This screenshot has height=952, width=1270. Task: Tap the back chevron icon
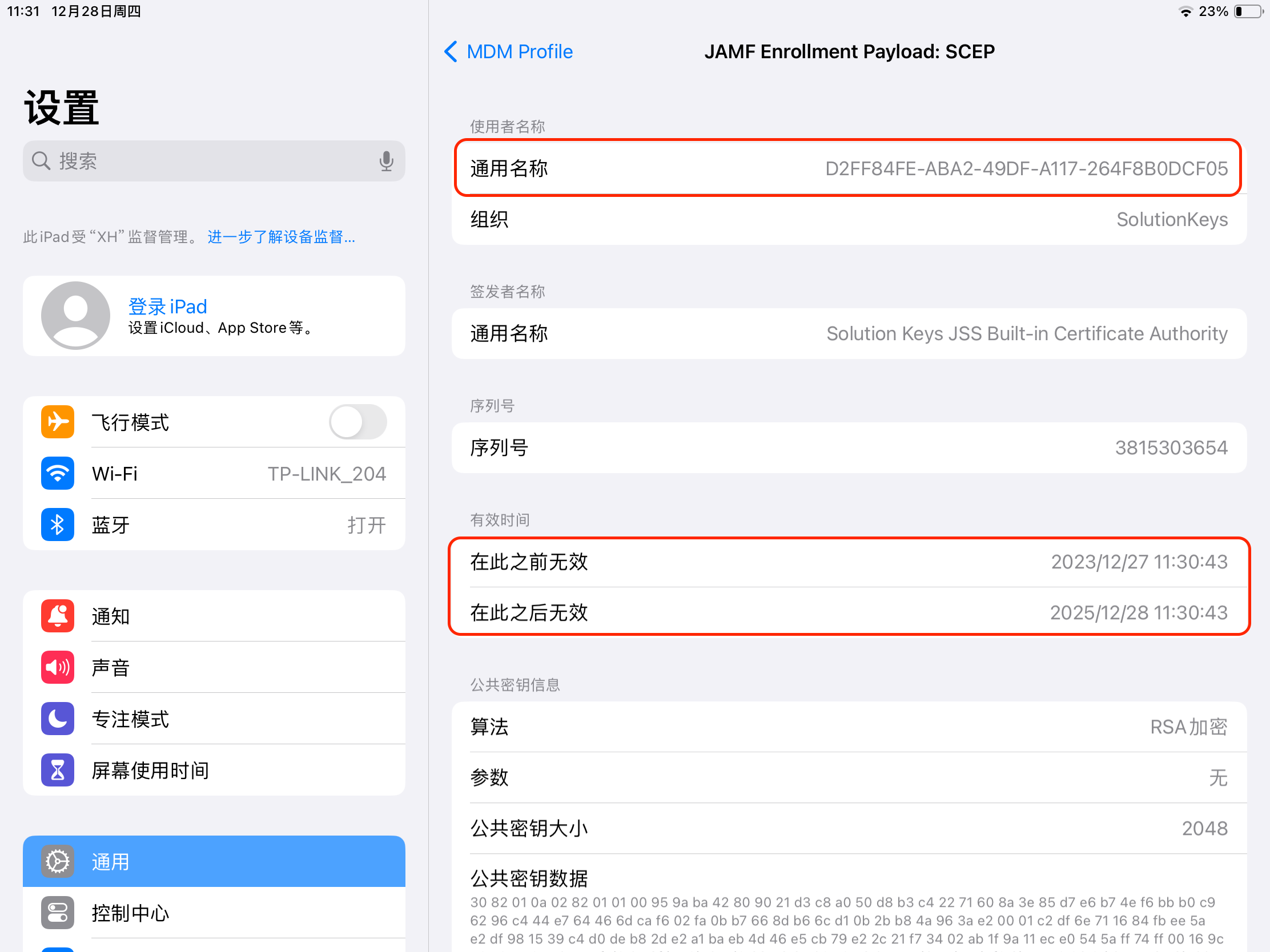click(x=451, y=51)
